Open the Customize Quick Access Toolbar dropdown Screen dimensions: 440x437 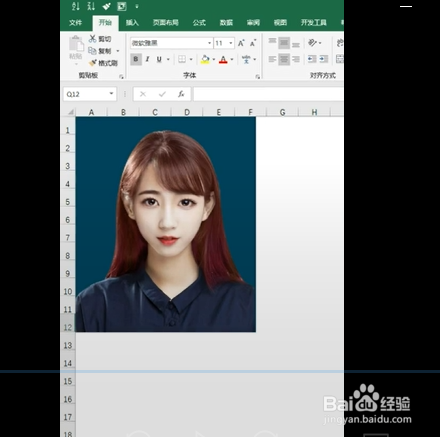[x=137, y=6]
